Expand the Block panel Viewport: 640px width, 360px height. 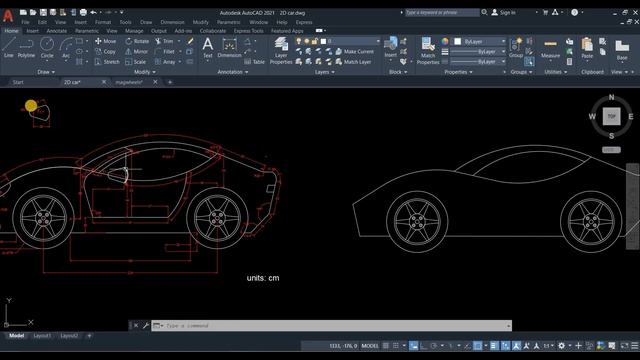pyautogui.click(x=398, y=72)
